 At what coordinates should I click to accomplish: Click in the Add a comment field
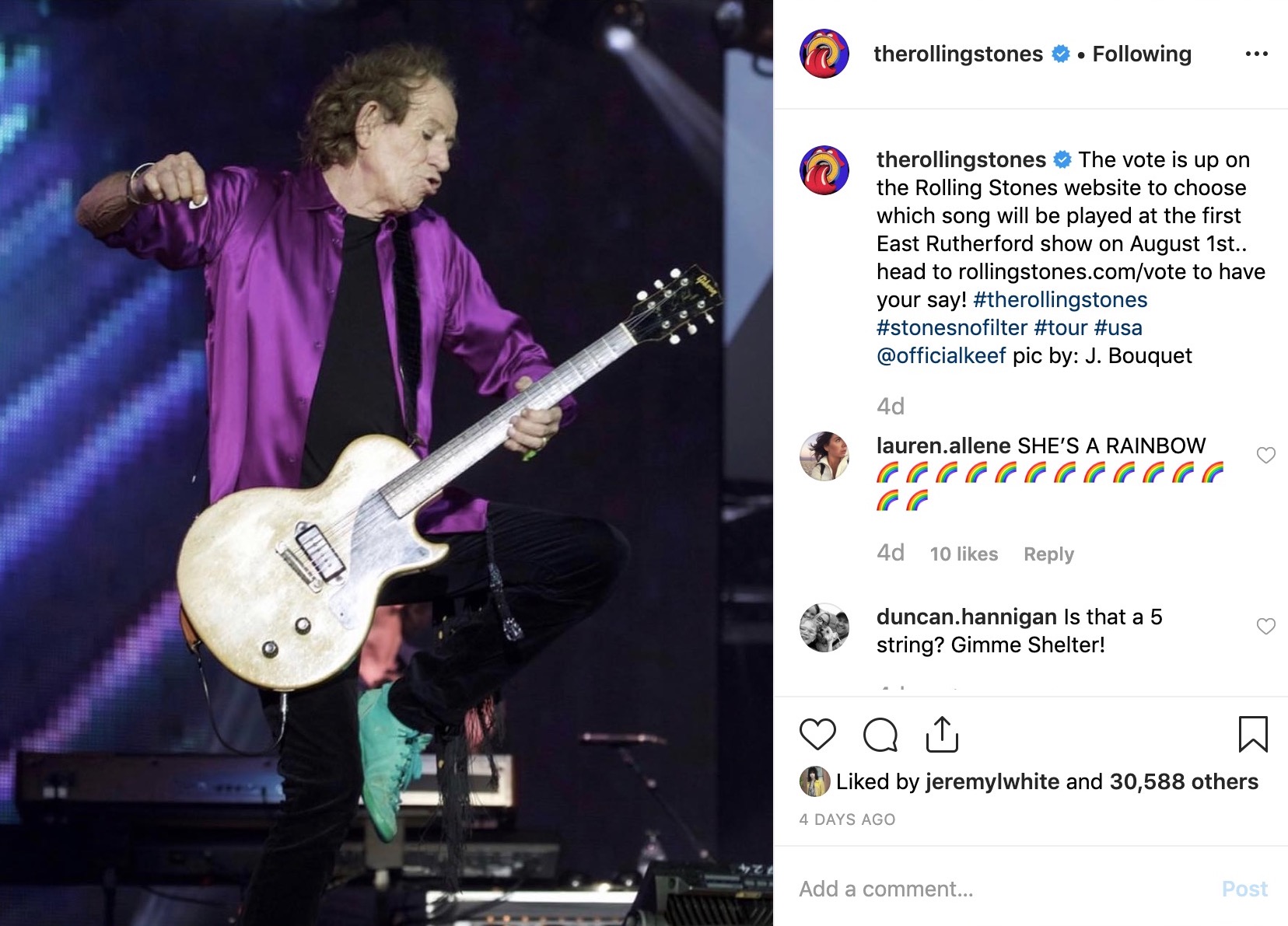click(996, 889)
